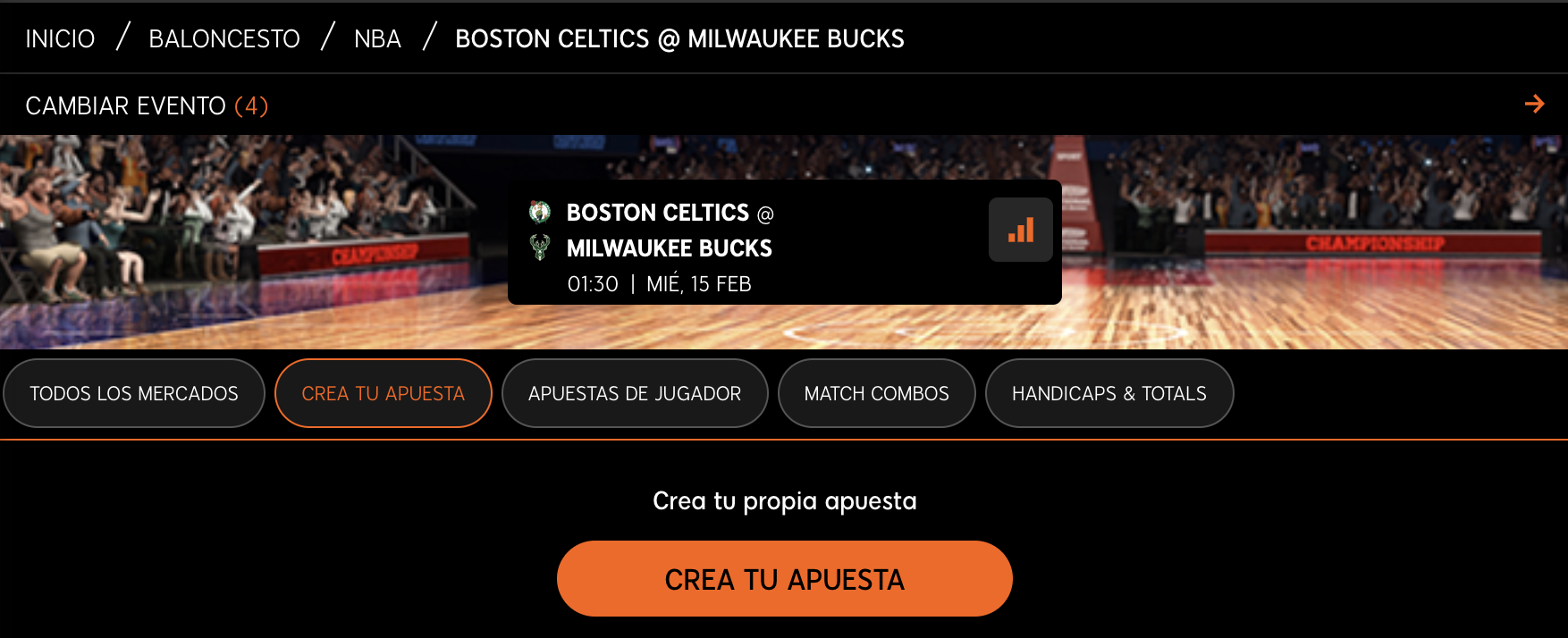Click the Crea tu propia apuesta heading
The image size is (1568, 638).
click(785, 501)
